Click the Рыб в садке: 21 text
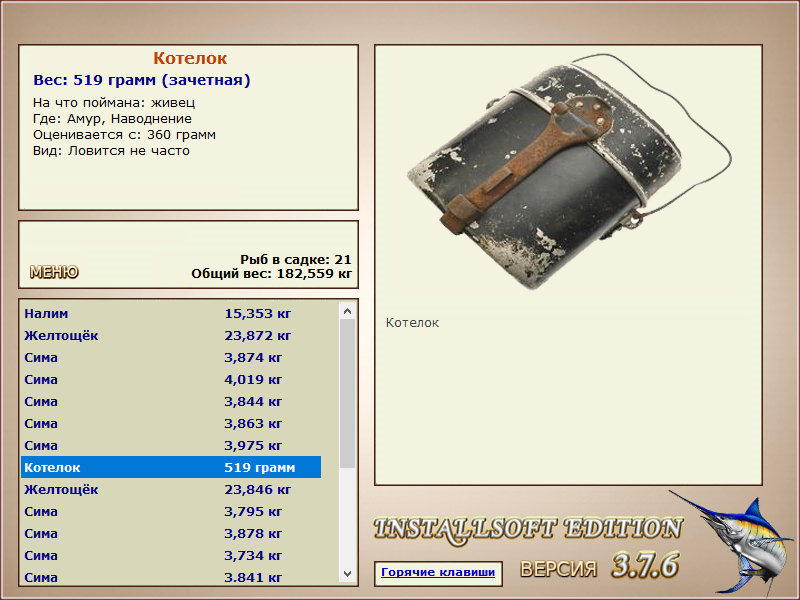Viewport: 800px width, 600px height. pos(296,260)
